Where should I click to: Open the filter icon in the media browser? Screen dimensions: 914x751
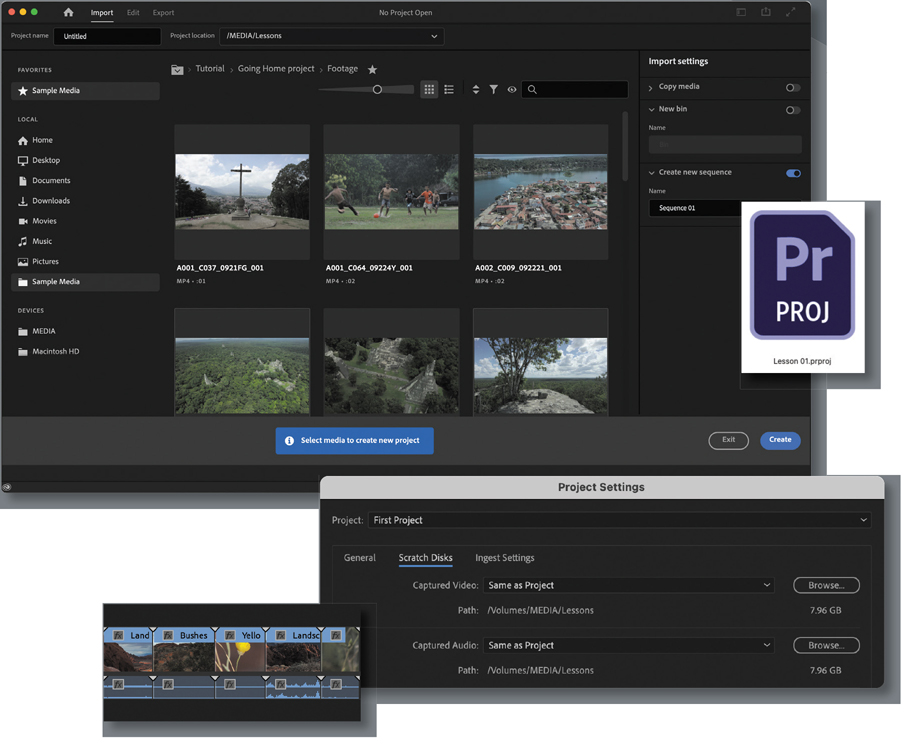click(x=493, y=89)
